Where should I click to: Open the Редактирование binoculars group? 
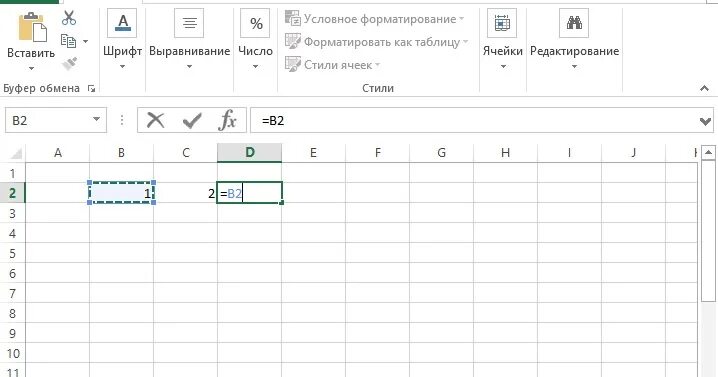pos(574,39)
